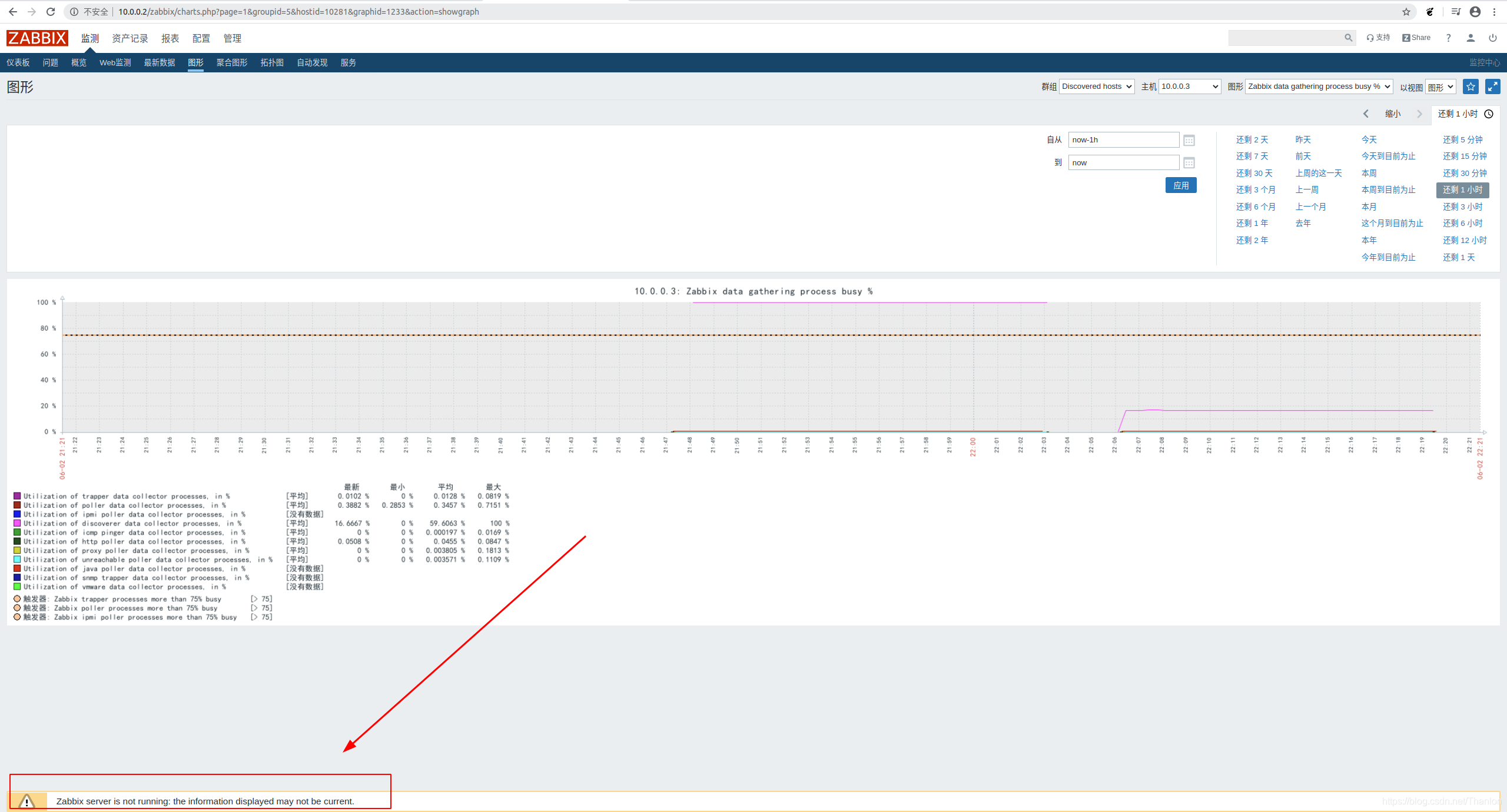
Task: Click the browser media control icon
Action: point(1456,12)
